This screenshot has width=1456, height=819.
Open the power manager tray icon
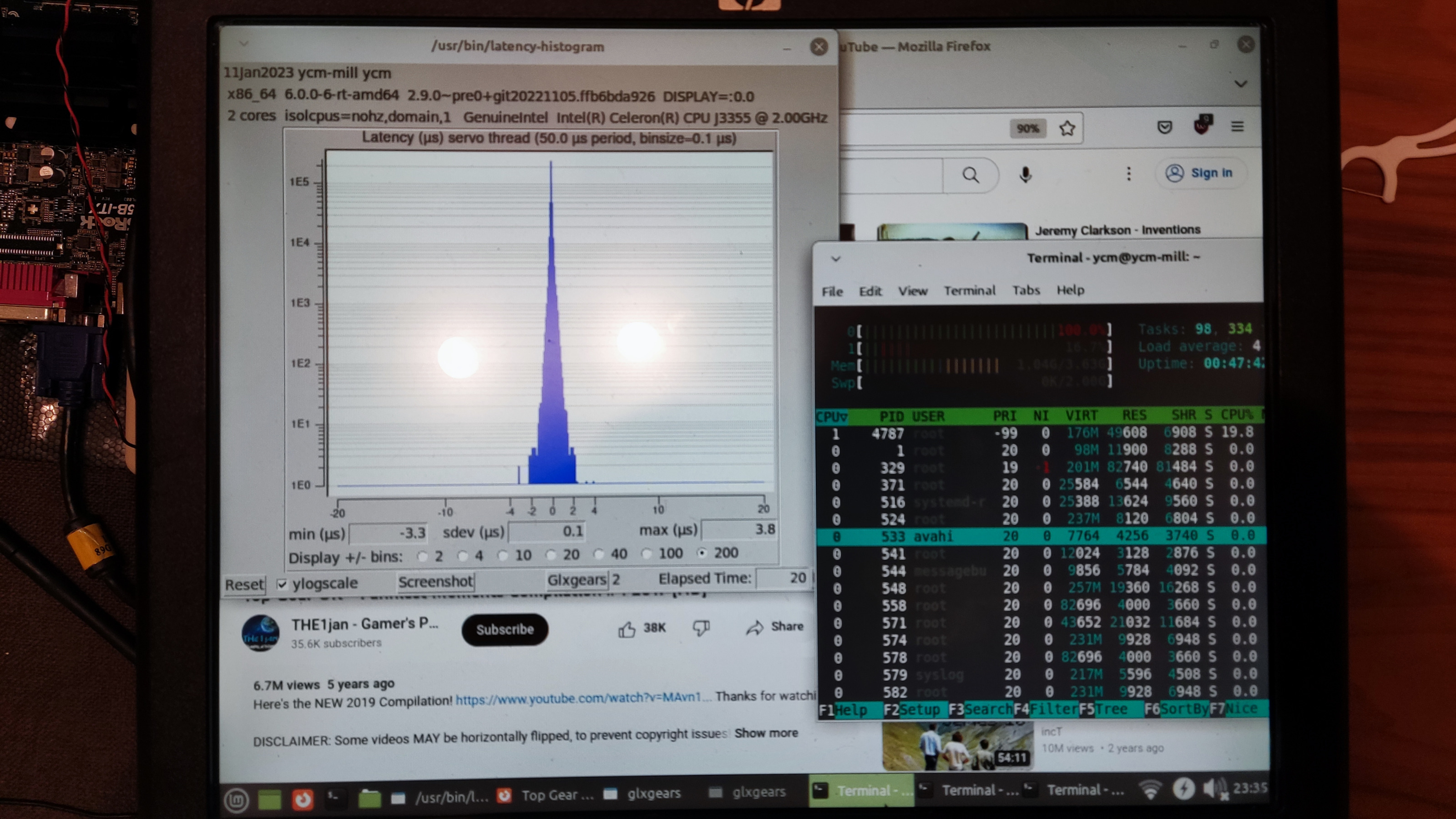coord(1183,789)
